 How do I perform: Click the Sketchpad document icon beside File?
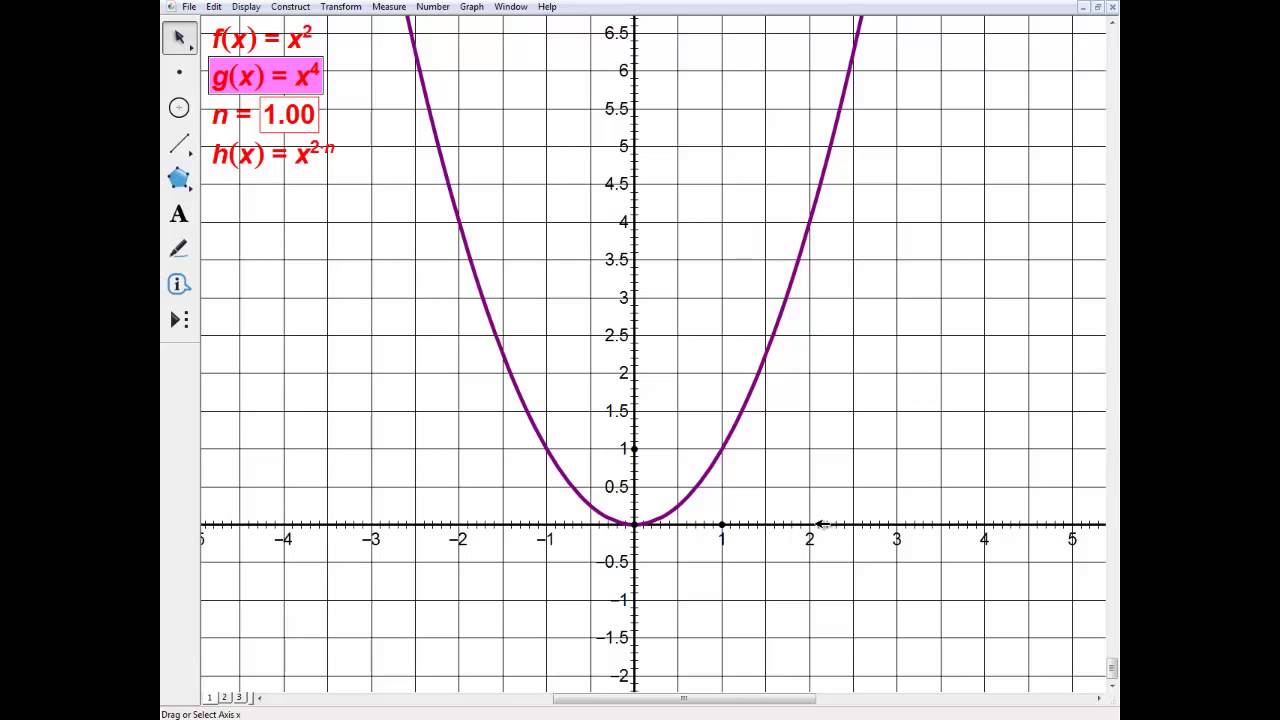coord(170,6)
